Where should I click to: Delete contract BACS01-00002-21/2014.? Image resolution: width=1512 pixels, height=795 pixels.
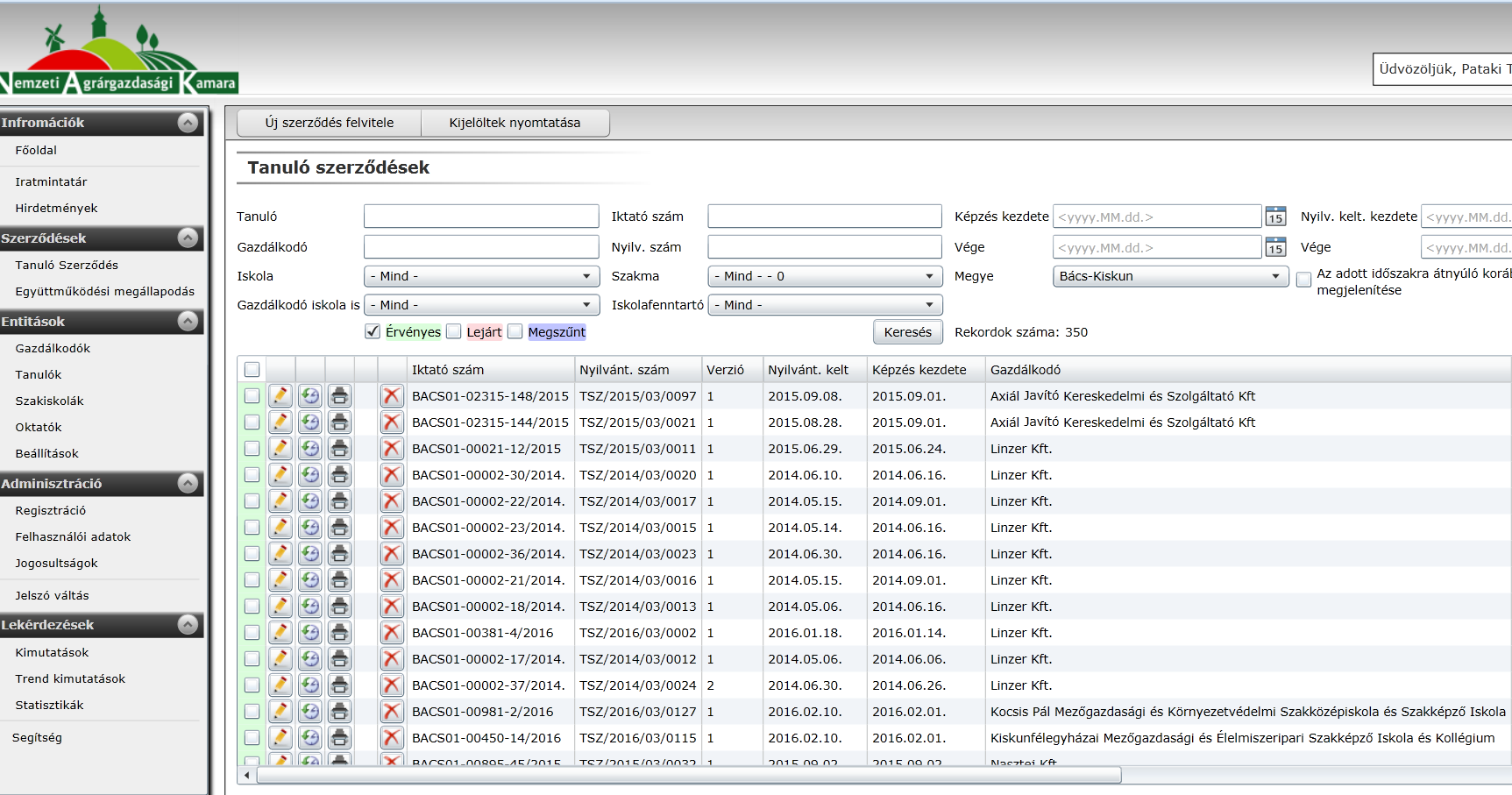click(392, 580)
